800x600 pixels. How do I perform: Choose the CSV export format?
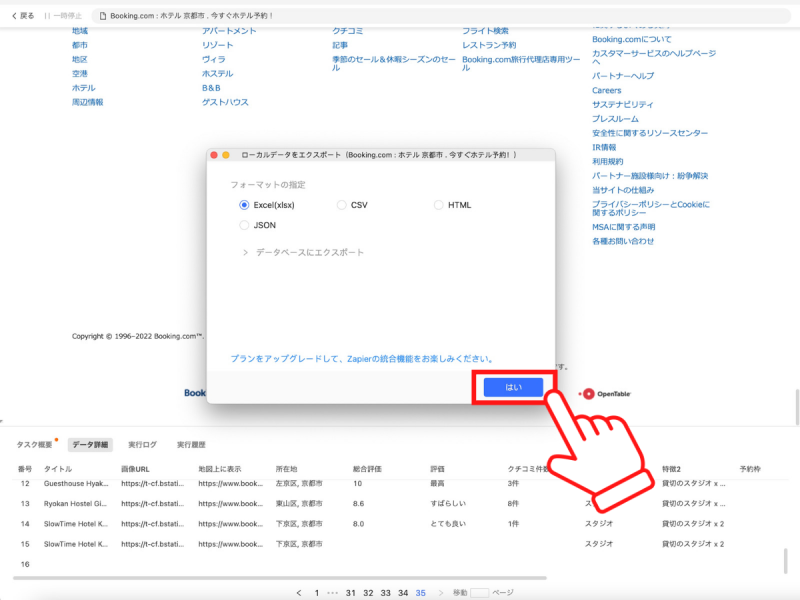point(341,205)
